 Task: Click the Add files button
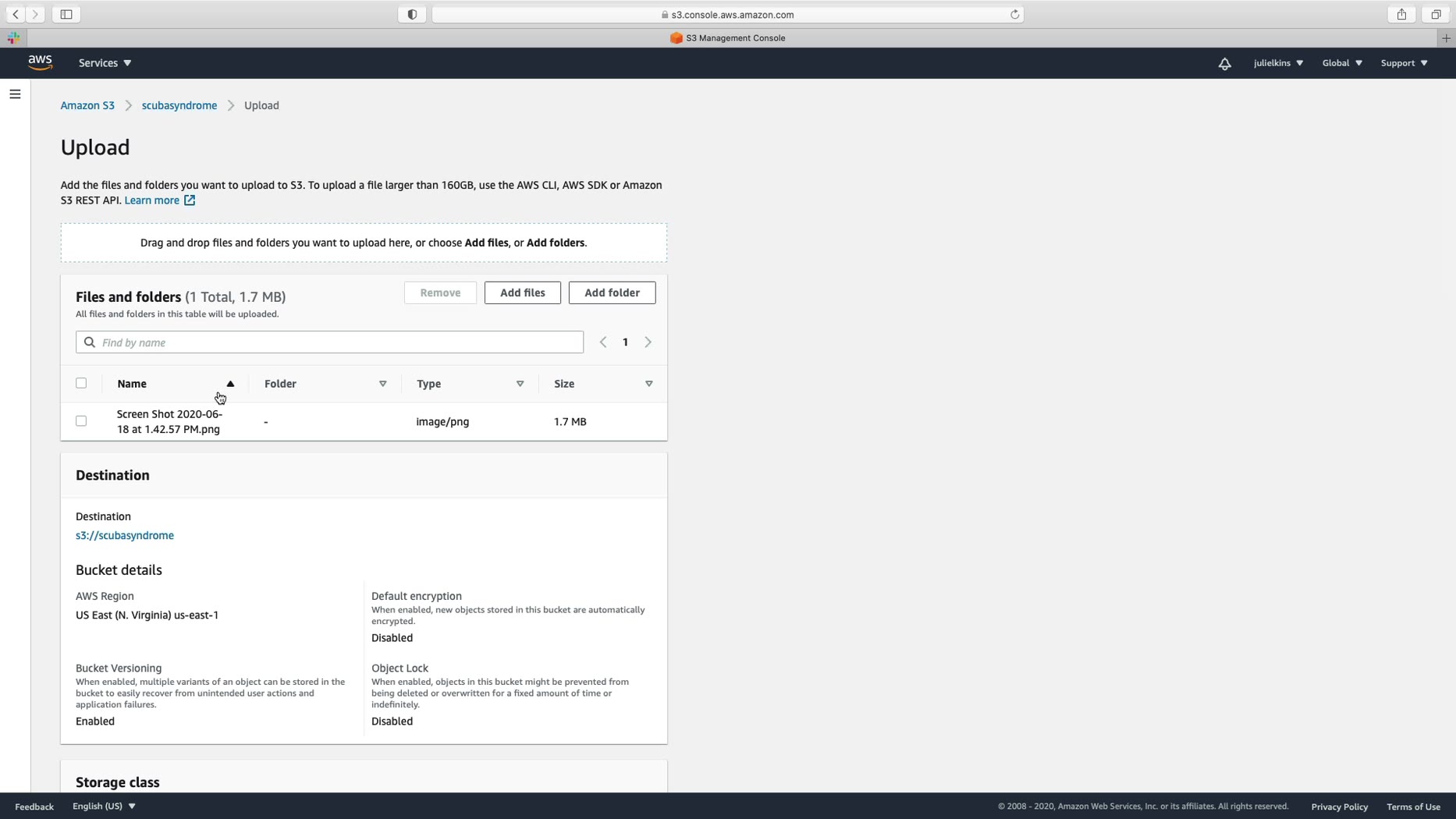[523, 292]
